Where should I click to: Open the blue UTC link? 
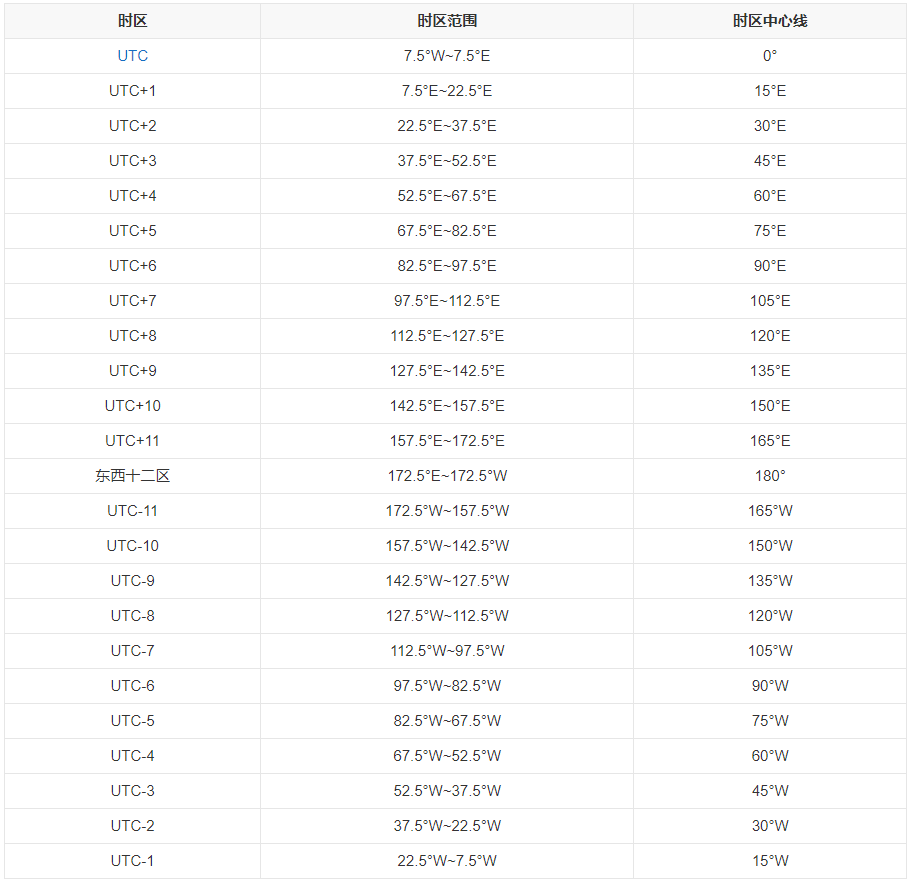click(133, 56)
